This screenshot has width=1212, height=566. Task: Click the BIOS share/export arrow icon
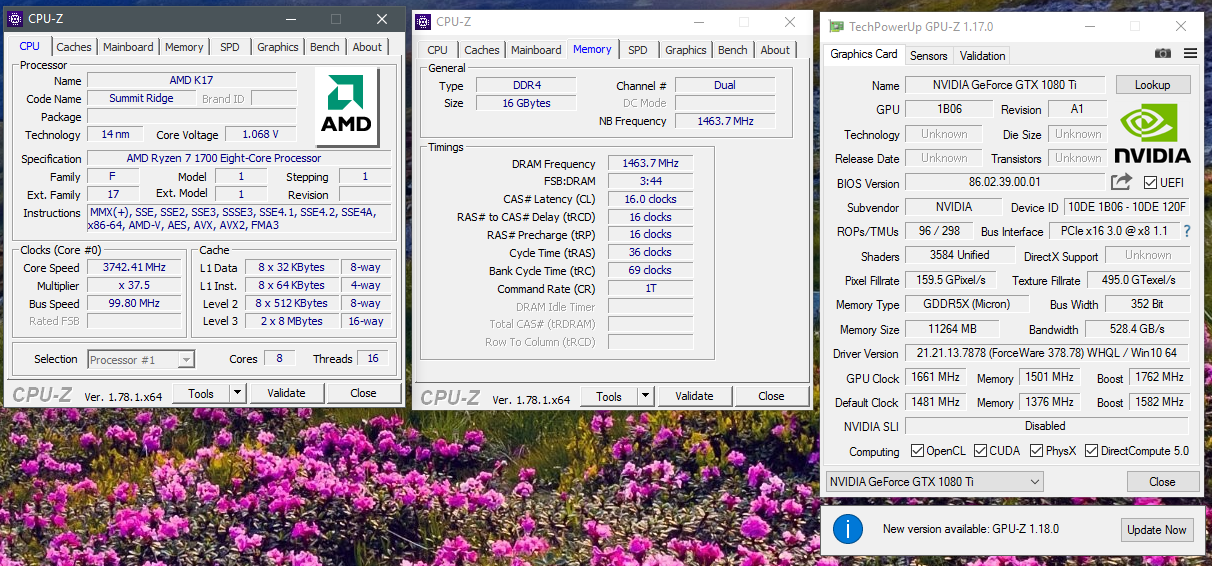point(1121,182)
